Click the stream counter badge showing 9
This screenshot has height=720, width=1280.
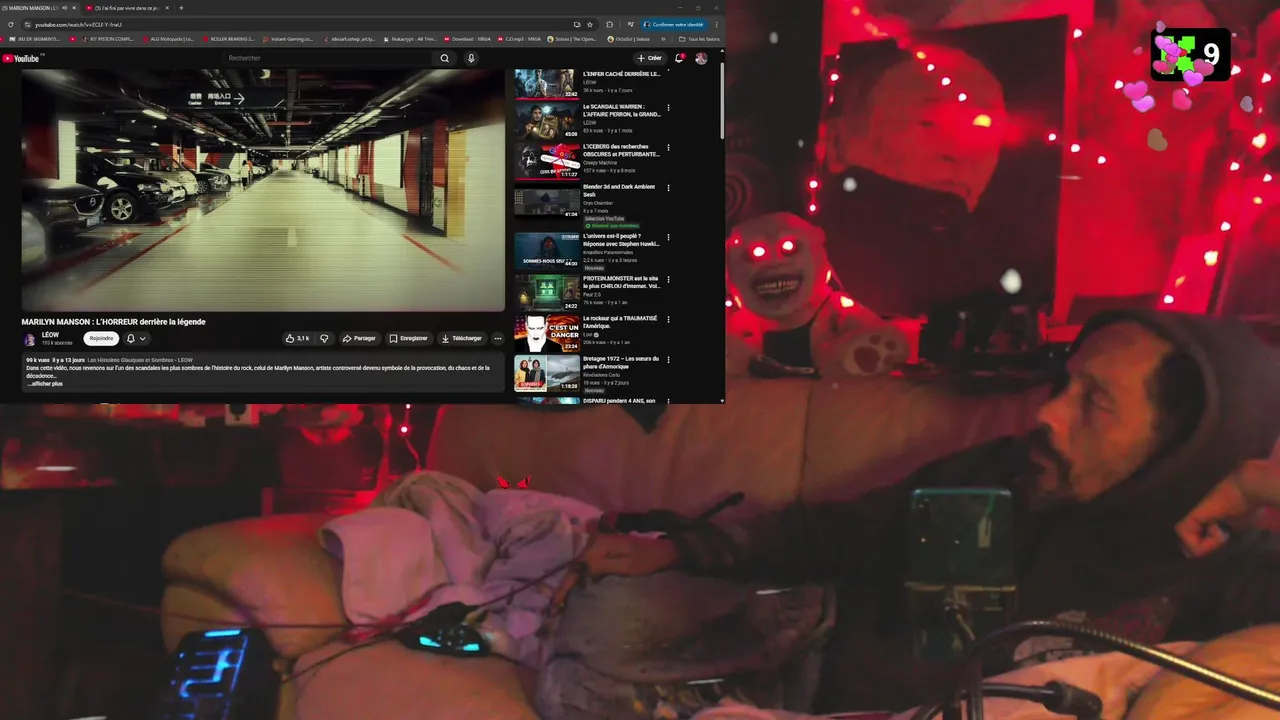point(1190,55)
